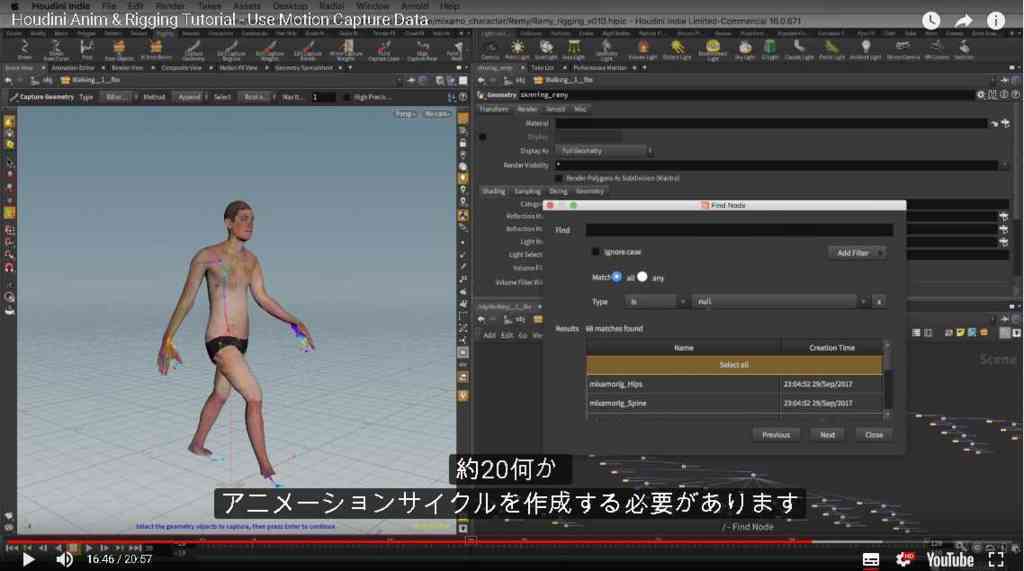Viewport: 1024px width, 571px height.
Task: Click the Close button in Find Node
Action: pos(874,435)
